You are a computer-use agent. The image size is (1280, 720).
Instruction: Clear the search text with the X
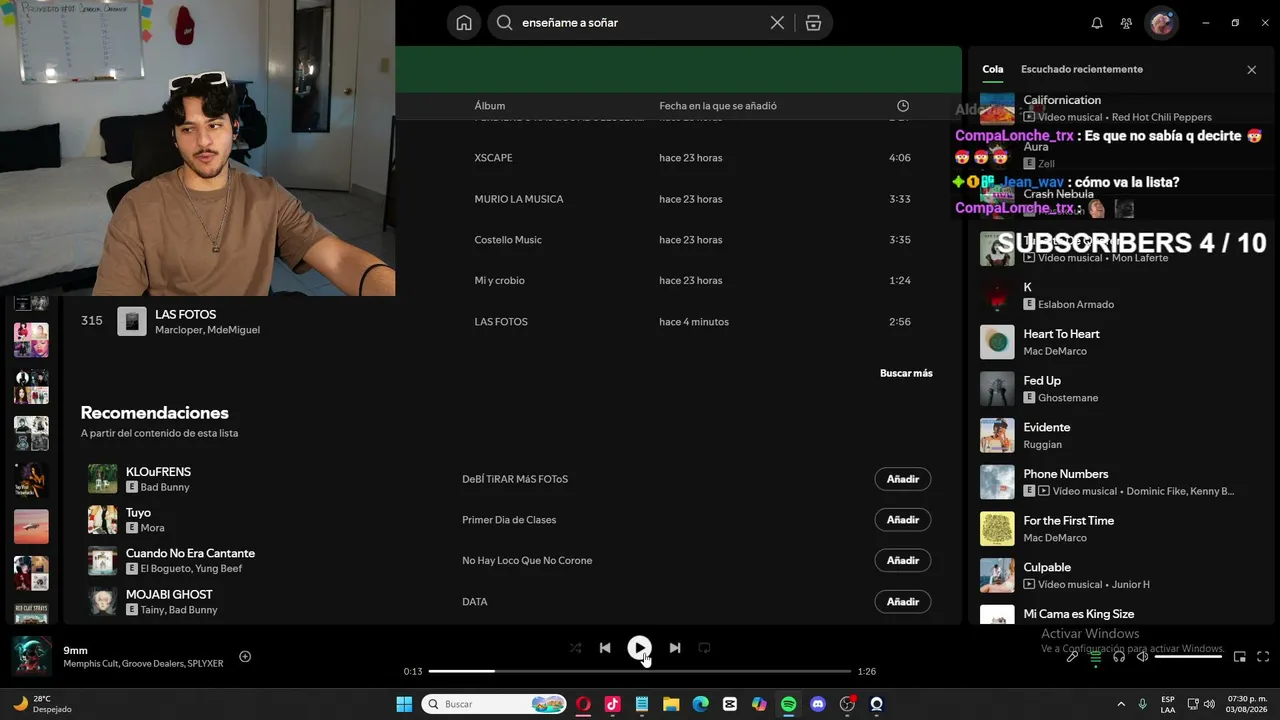[777, 23]
